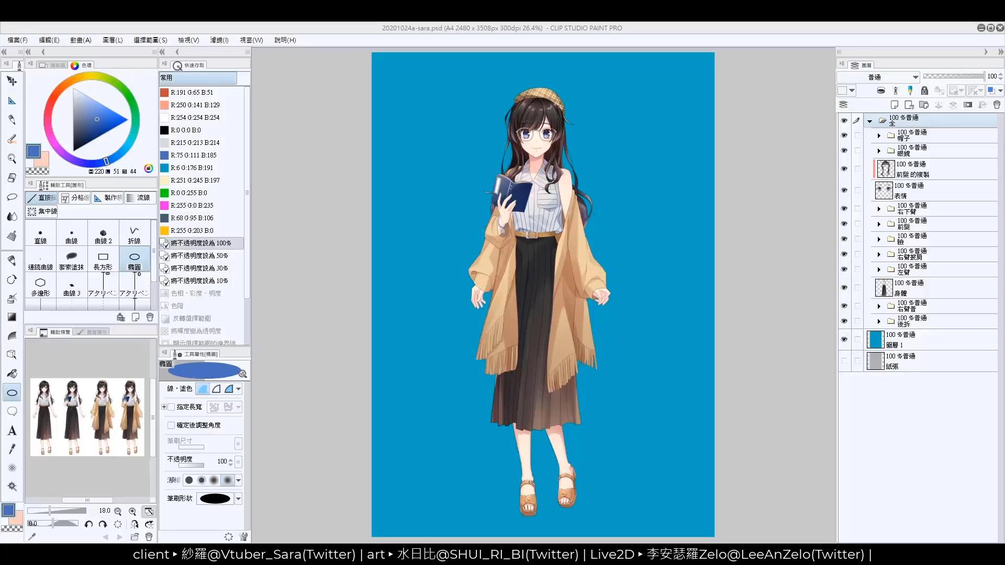1005x565 pixels.
Task: Enable the 指定長寬 checkbox
Action: [171, 407]
